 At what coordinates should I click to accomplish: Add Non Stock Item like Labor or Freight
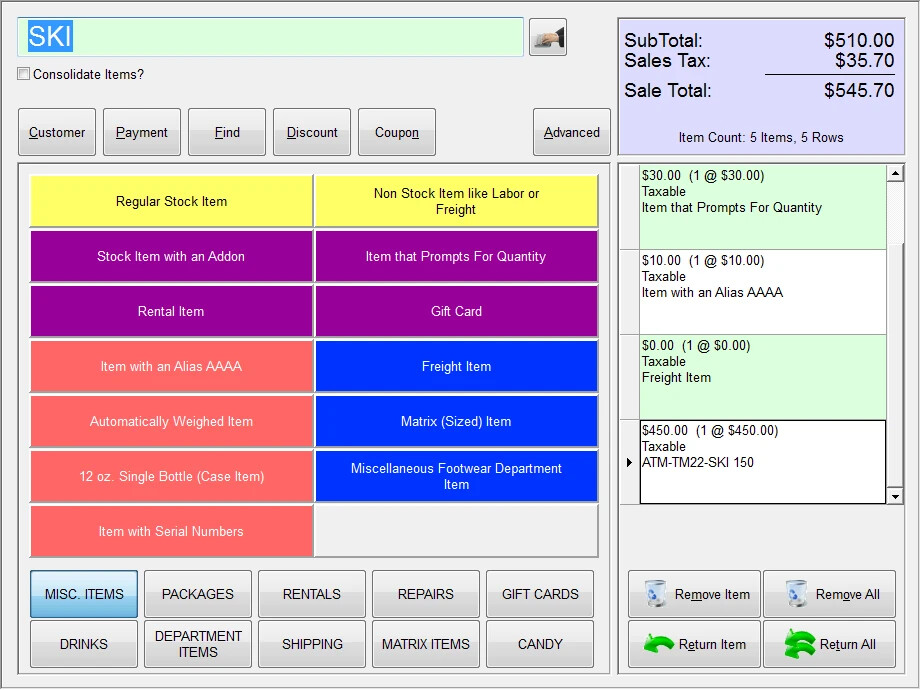tap(456, 201)
